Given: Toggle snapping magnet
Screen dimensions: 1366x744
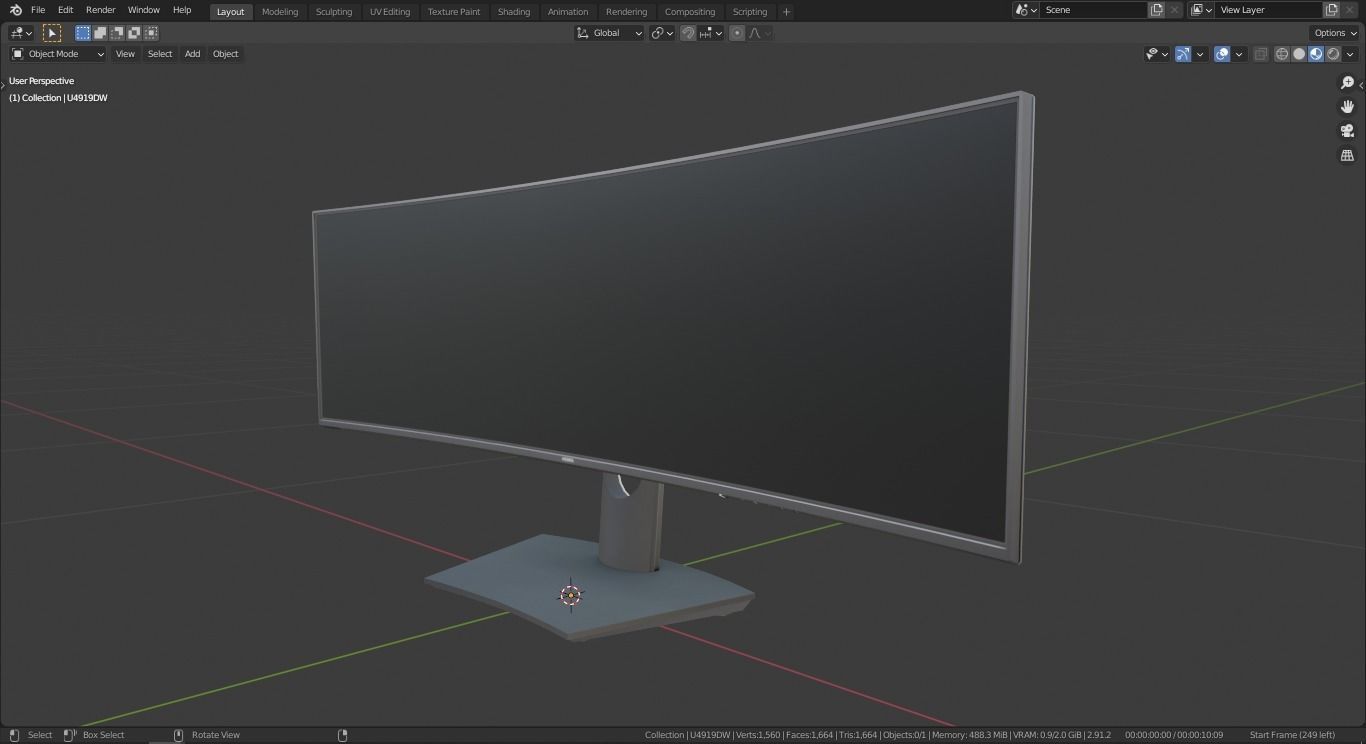Looking at the screenshot, I should pos(688,33).
